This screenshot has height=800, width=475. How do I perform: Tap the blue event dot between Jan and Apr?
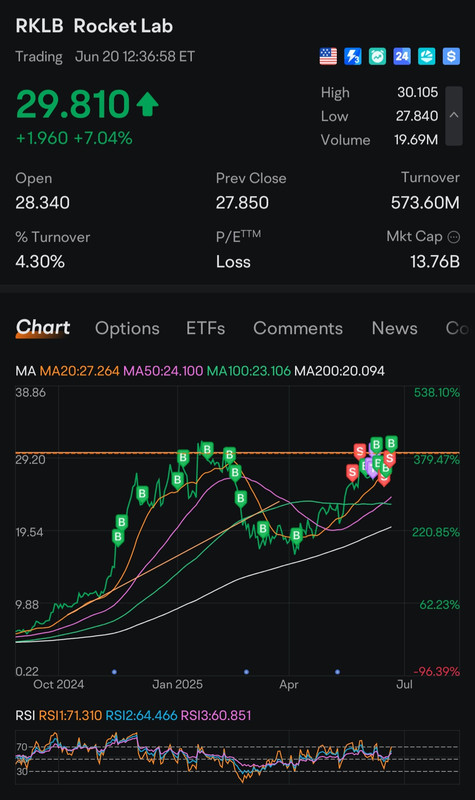pyautogui.click(x=246, y=672)
